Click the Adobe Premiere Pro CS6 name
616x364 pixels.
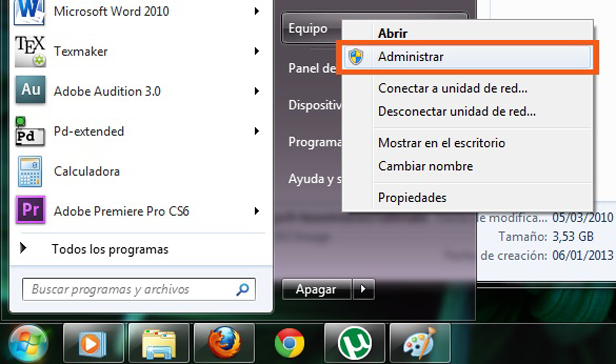tap(121, 211)
